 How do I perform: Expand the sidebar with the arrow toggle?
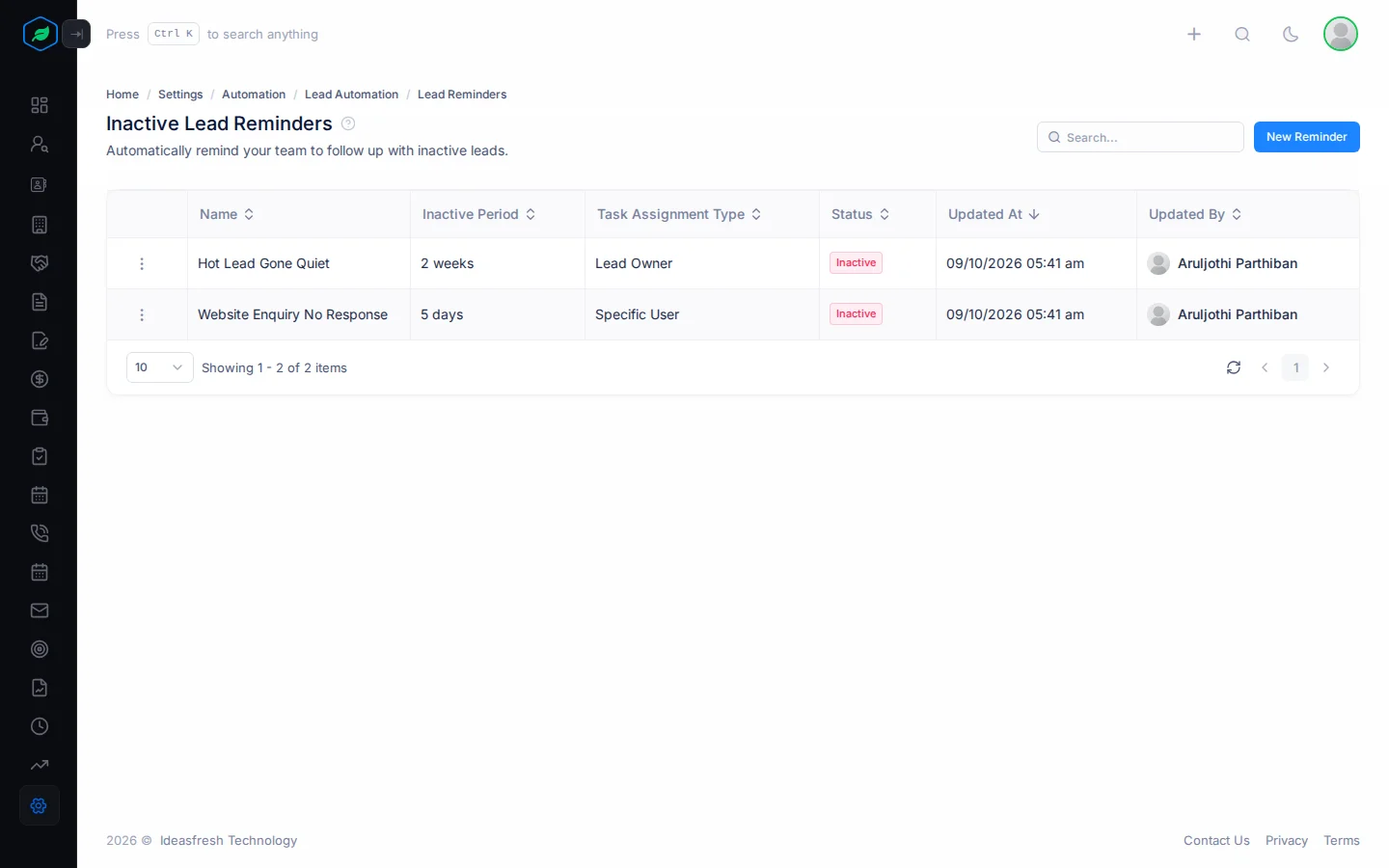click(x=76, y=34)
